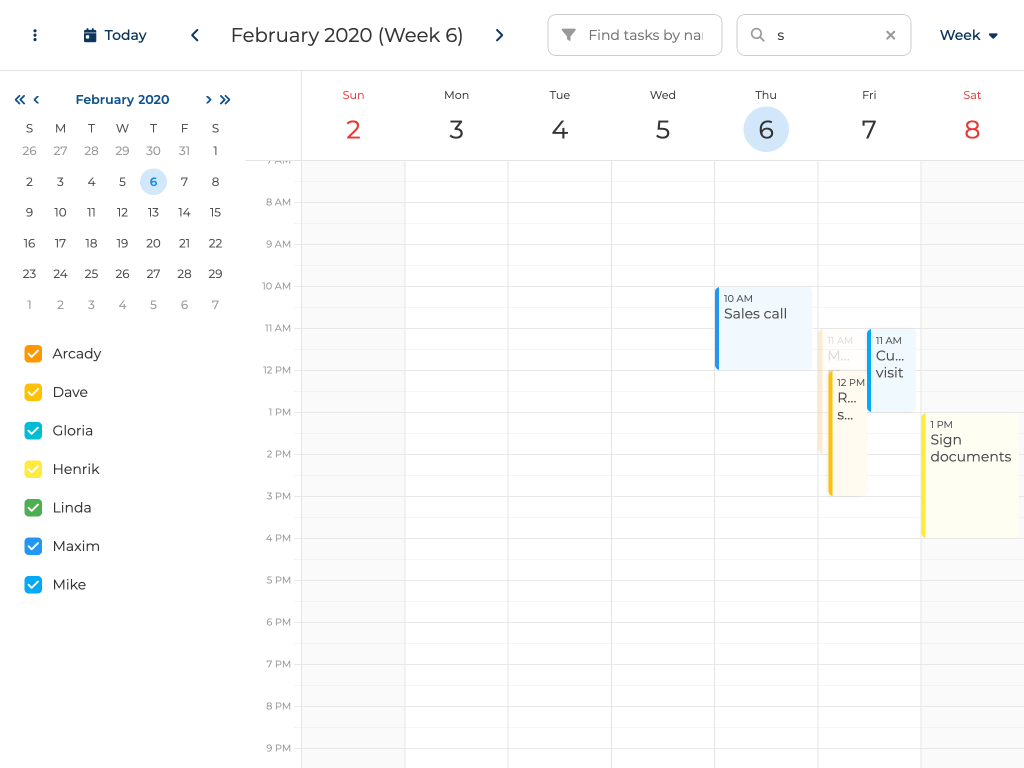Click the Today button
Image resolution: width=1024 pixels, height=768 pixels.
(115, 35)
